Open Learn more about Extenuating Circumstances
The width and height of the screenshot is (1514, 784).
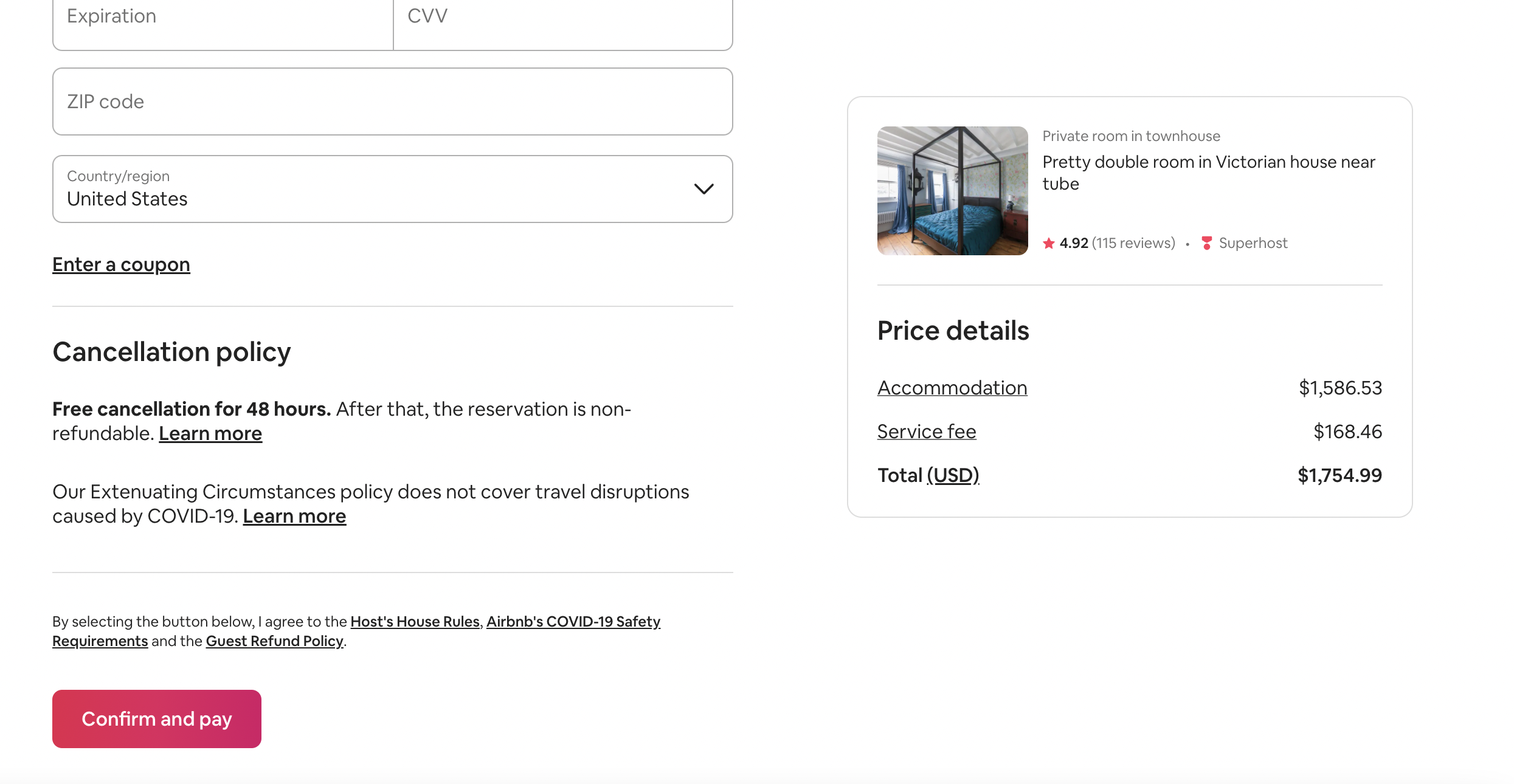[294, 516]
